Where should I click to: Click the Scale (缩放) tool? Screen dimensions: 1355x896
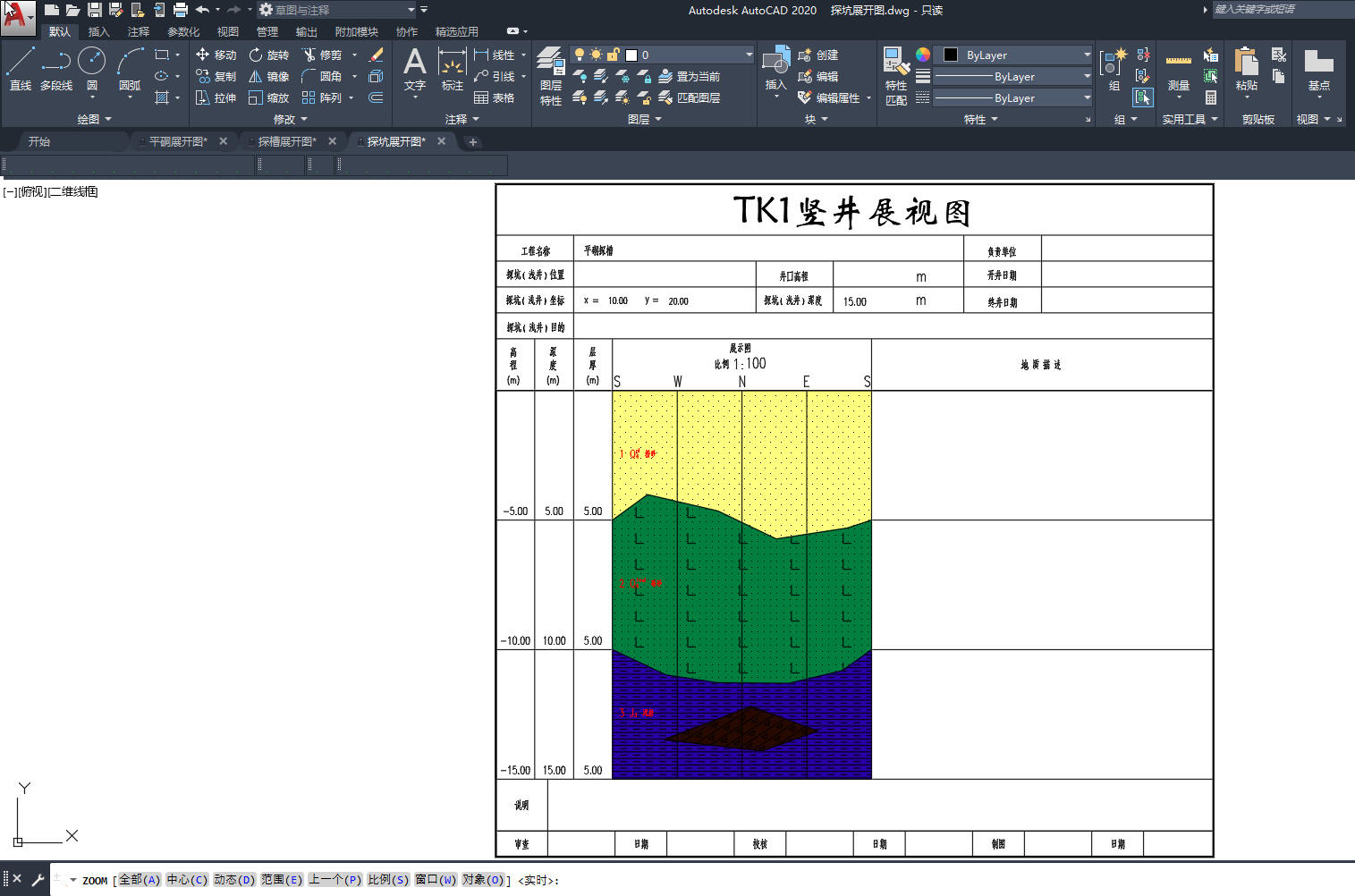269,97
